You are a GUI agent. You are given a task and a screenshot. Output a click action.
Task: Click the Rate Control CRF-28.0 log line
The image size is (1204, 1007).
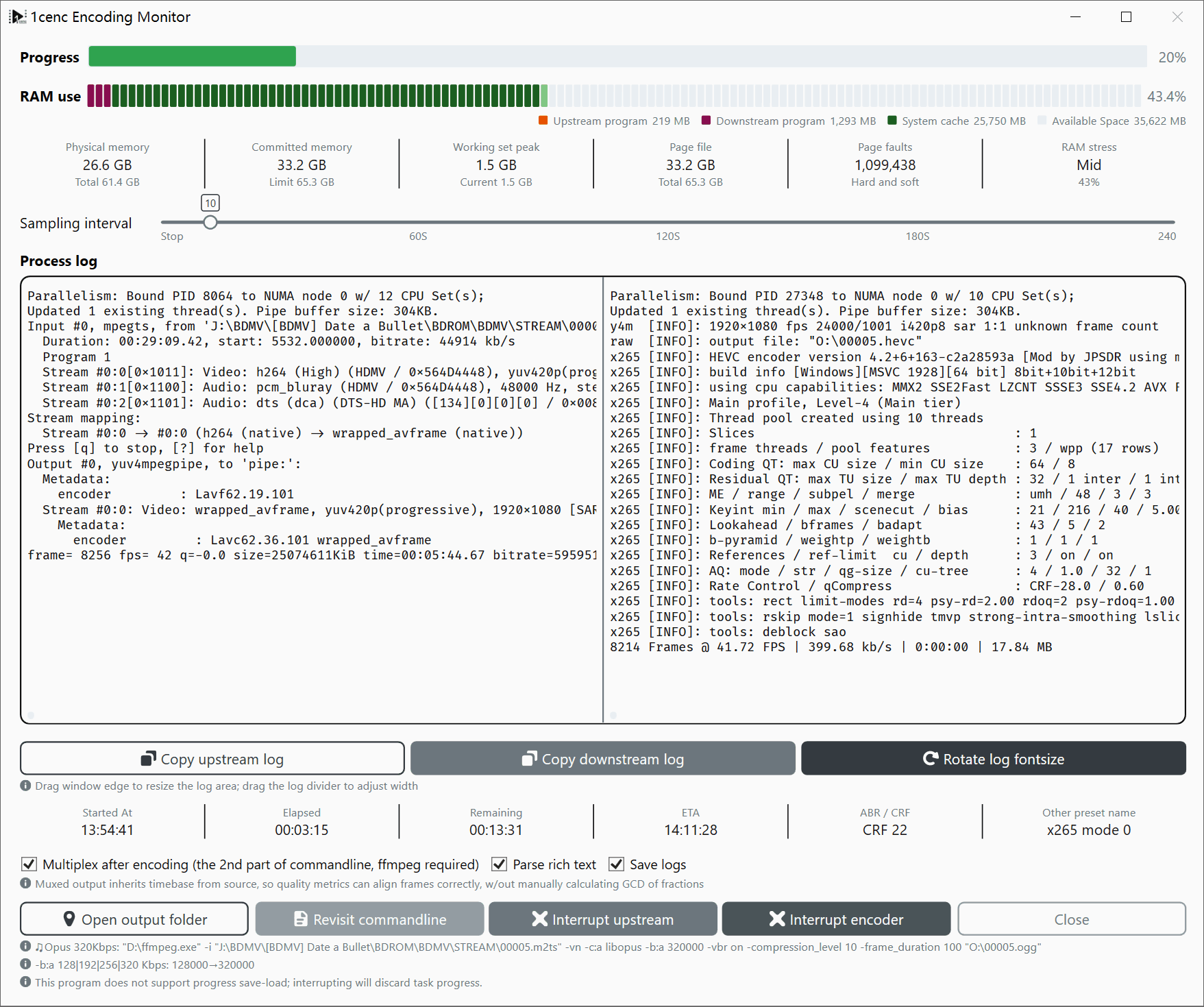coord(877,586)
